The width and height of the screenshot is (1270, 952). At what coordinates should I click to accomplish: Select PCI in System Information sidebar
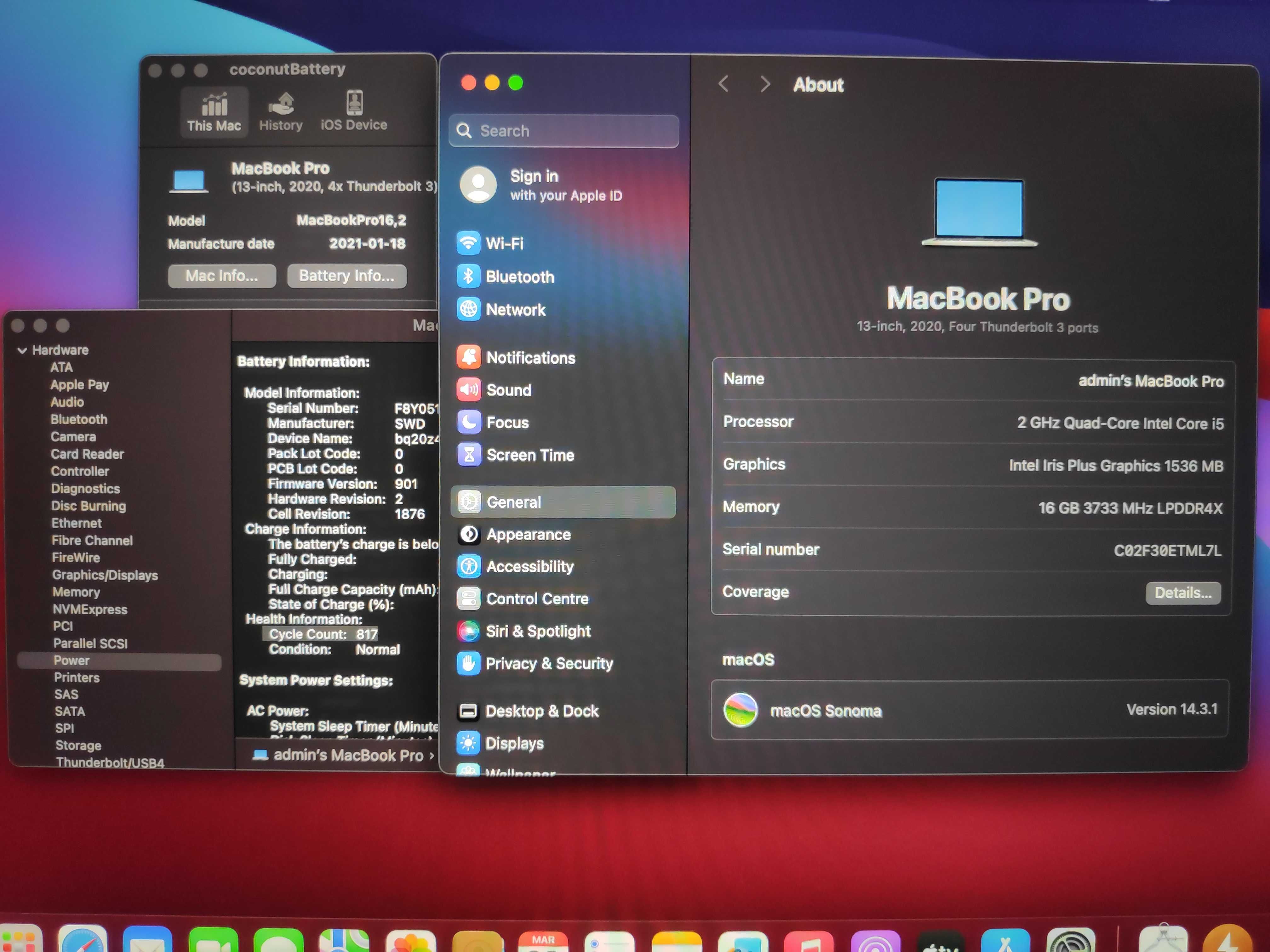pos(63,626)
